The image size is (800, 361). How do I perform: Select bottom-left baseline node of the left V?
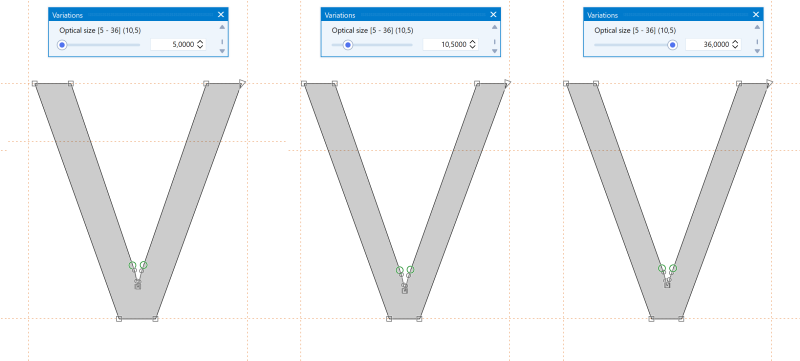(x=119, y=319)
